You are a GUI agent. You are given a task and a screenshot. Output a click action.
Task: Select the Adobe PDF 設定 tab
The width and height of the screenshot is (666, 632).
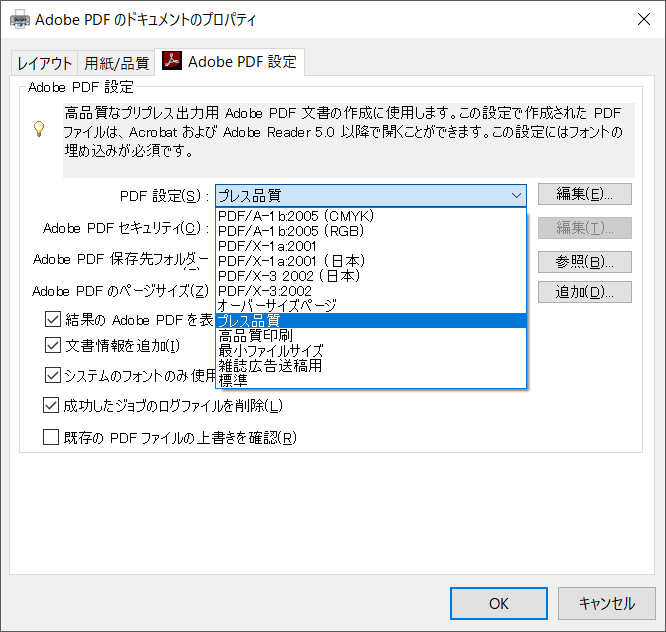point(230,62)
